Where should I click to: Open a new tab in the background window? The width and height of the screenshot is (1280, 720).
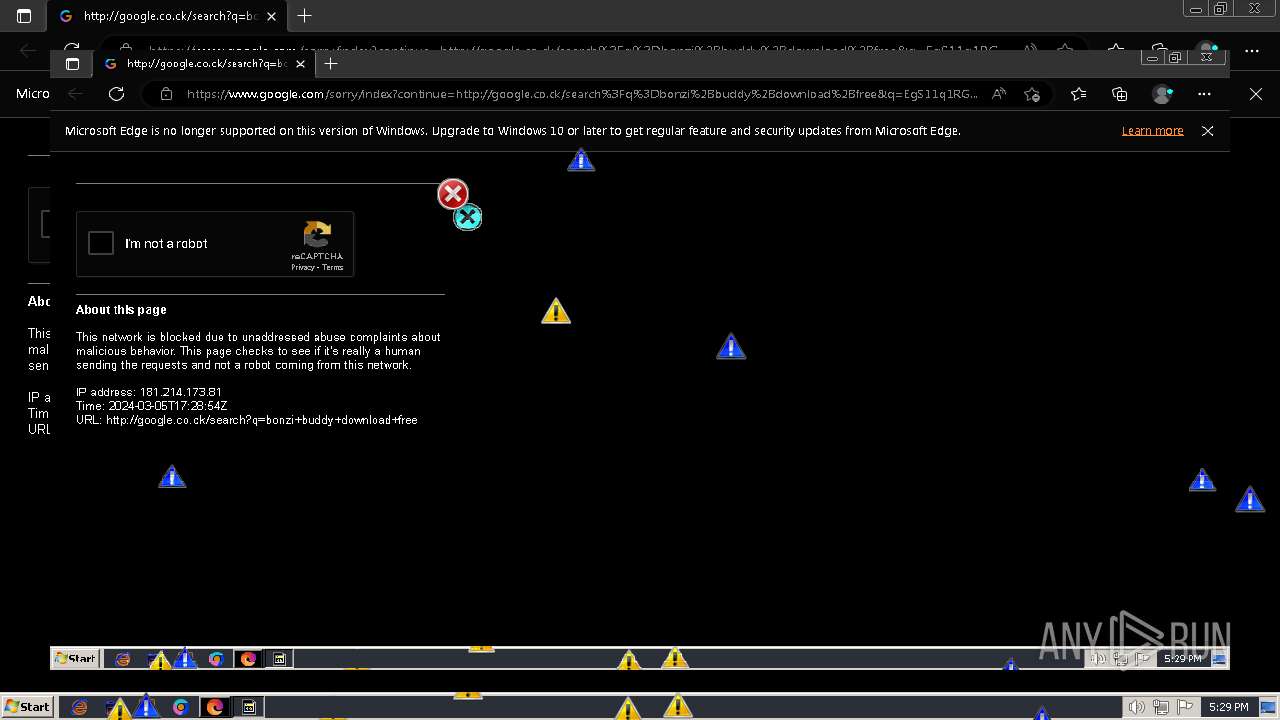click(x=305, y=16)
